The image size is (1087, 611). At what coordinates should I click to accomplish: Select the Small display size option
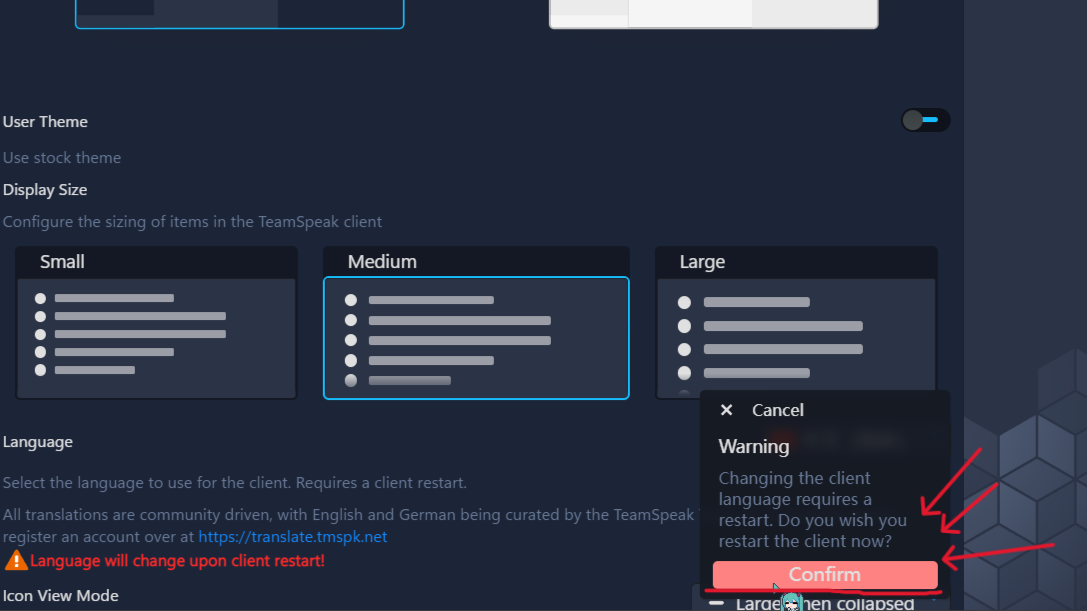156,323
